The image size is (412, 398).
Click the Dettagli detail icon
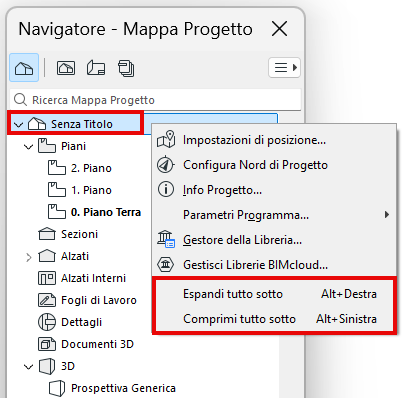[x=47, y=322]
